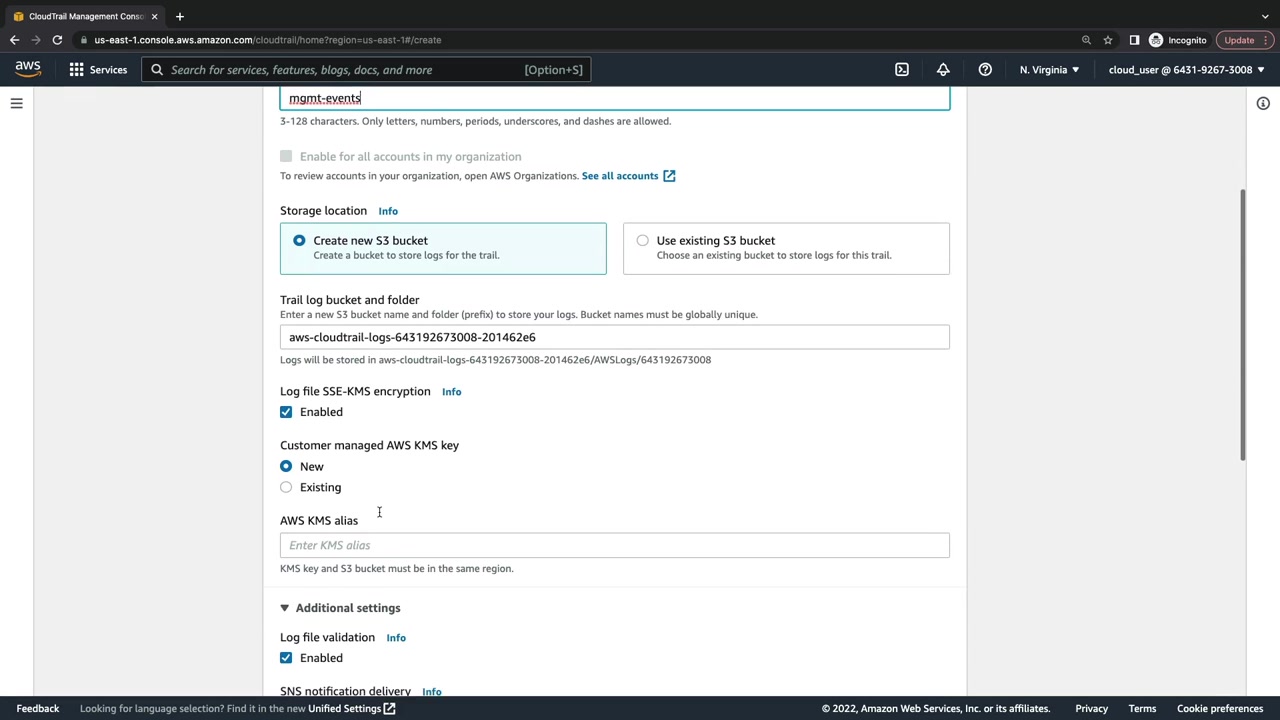
Task: Click the Services menu label
Action: (108, 70)
